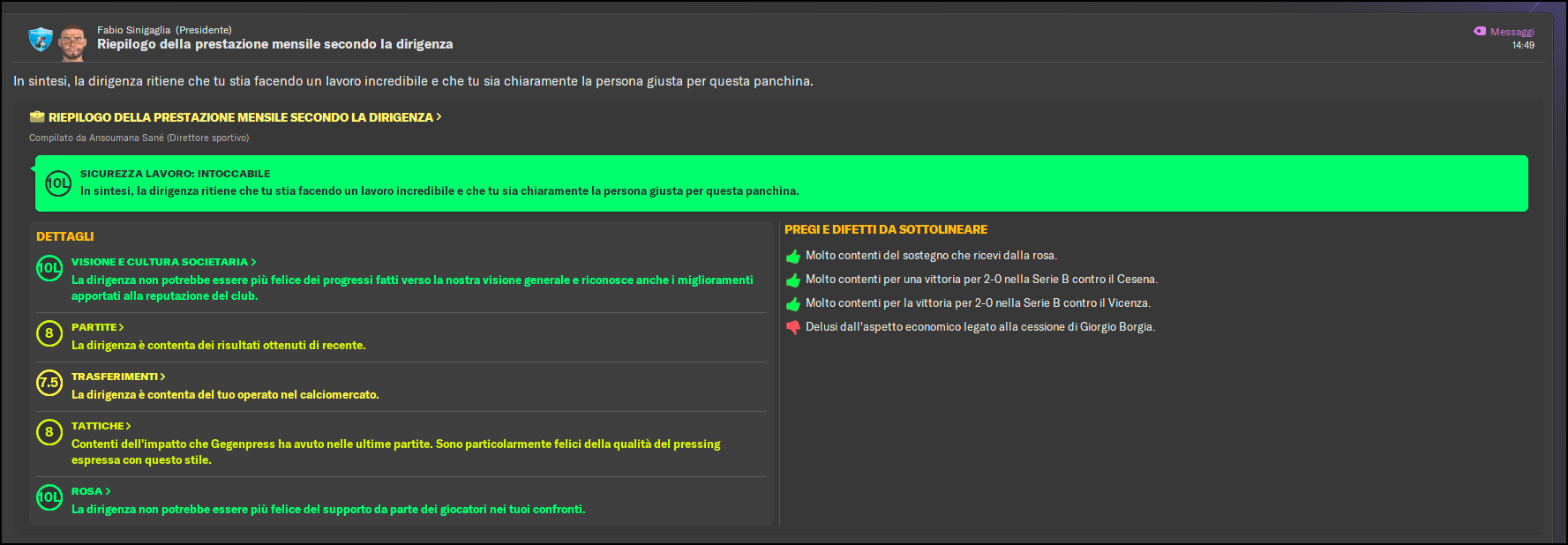Click sender name Fabio Sinigaglia (Presidente)
Viewport: 1568px width, 545px height.
coord(164,30)
